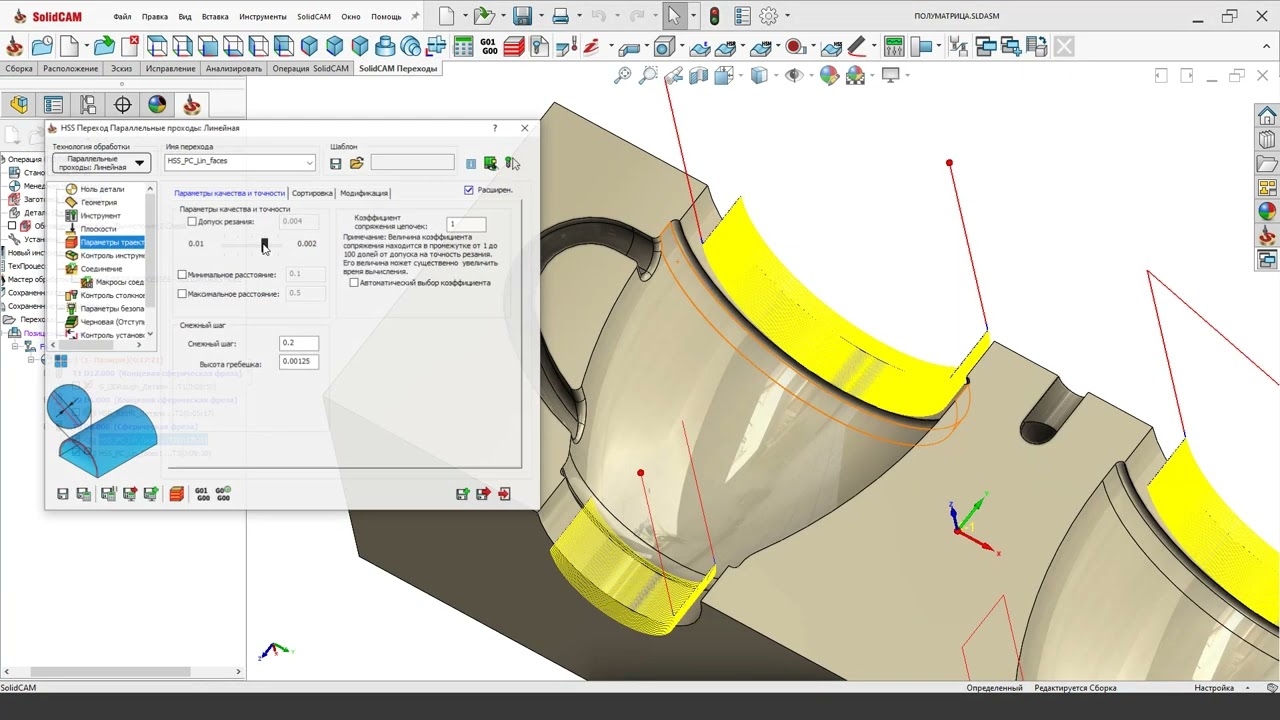Click the G01/G00 G-code icon in the dialog's bottom toolbar

click(x=202, y=494)
